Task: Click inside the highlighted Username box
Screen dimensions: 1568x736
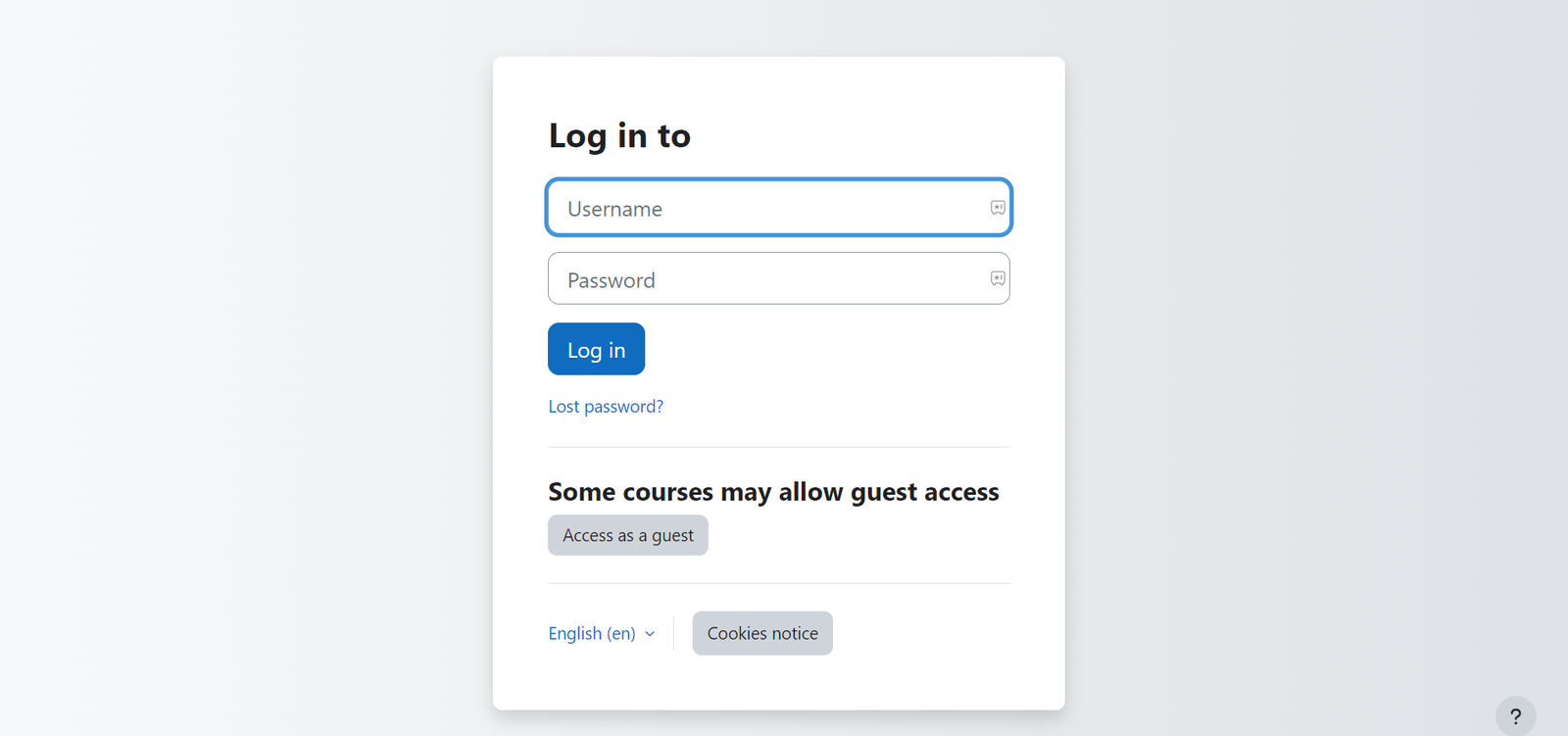Action: [774, 208]
